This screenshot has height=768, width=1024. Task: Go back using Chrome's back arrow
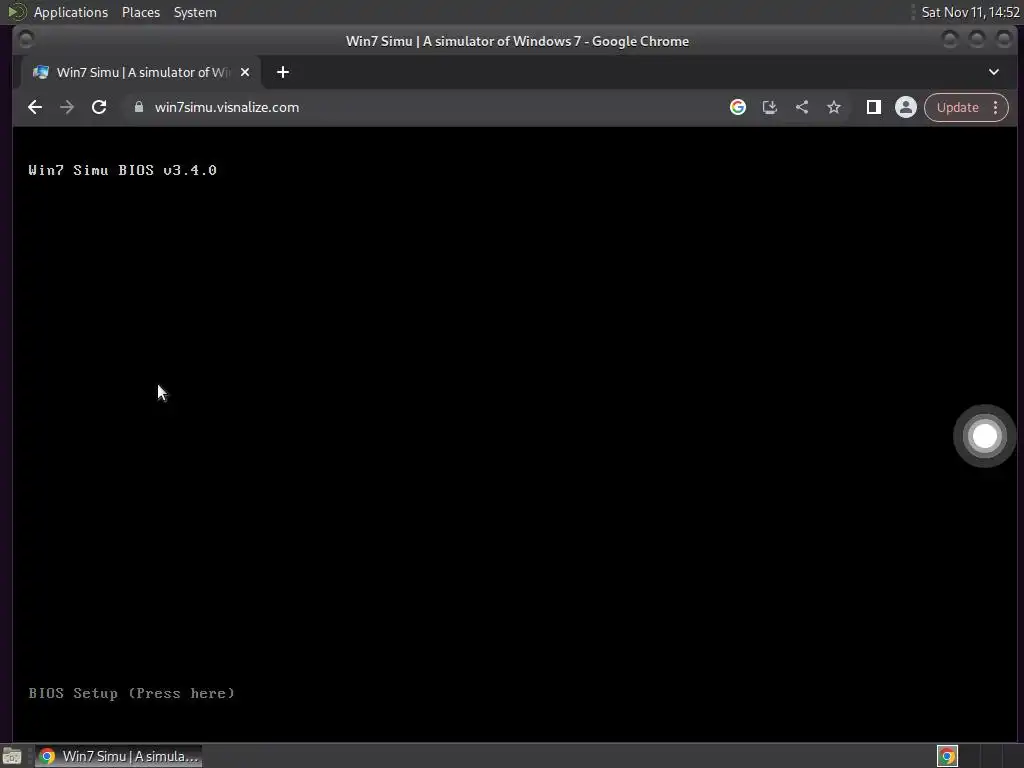(x=35, y=107)
